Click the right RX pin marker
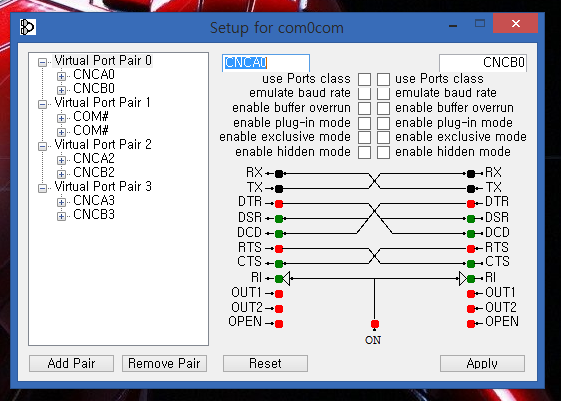Viewport: 561px width, 401px height. click(471, 174)
